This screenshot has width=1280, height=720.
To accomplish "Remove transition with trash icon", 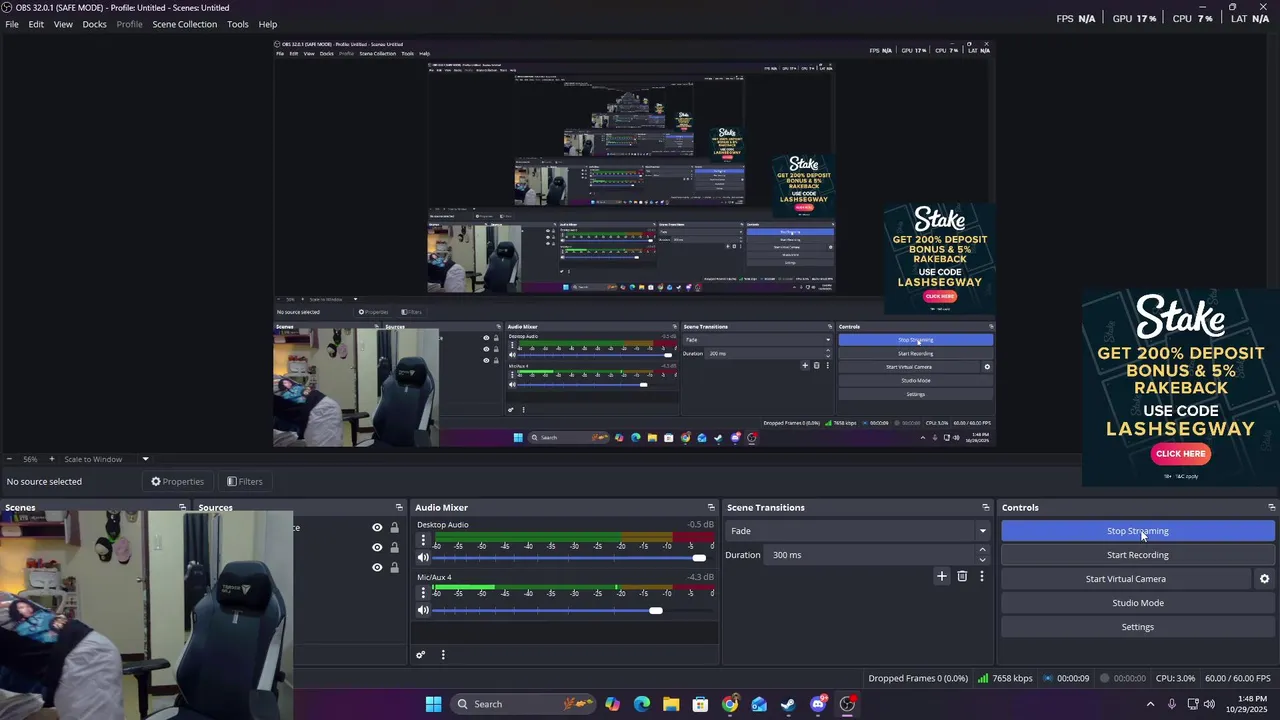I will (962, 576).
